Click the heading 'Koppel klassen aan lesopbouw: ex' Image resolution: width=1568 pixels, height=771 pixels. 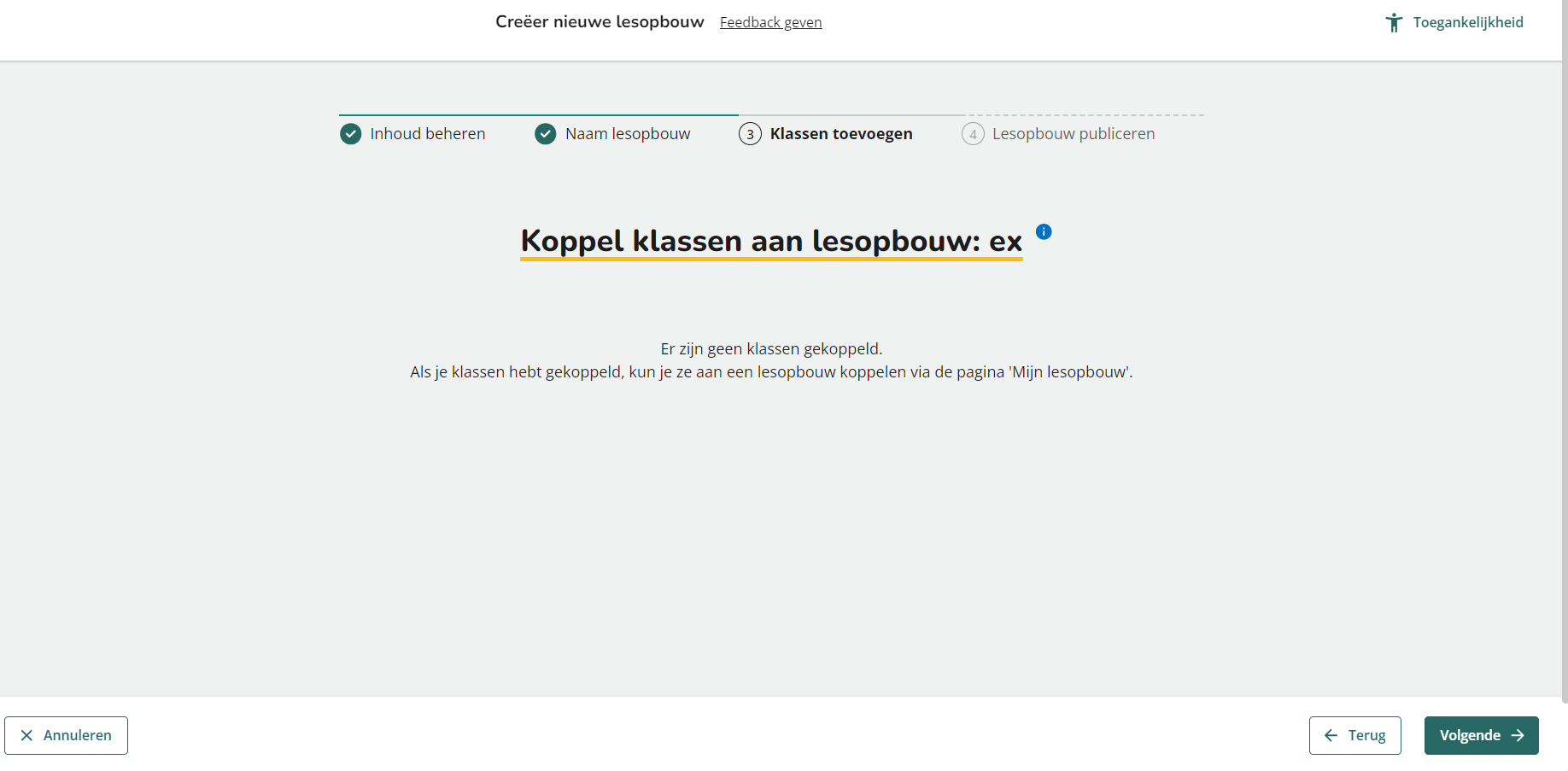771,241
